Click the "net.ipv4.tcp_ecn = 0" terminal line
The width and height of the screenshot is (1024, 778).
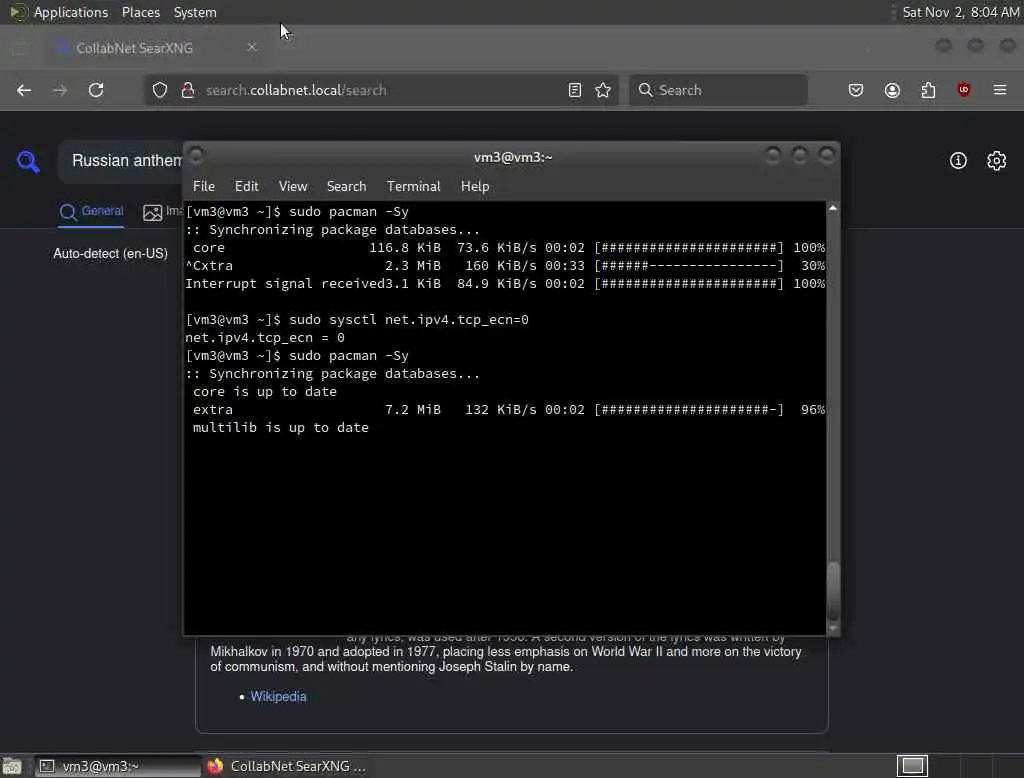tap(264, 338)
